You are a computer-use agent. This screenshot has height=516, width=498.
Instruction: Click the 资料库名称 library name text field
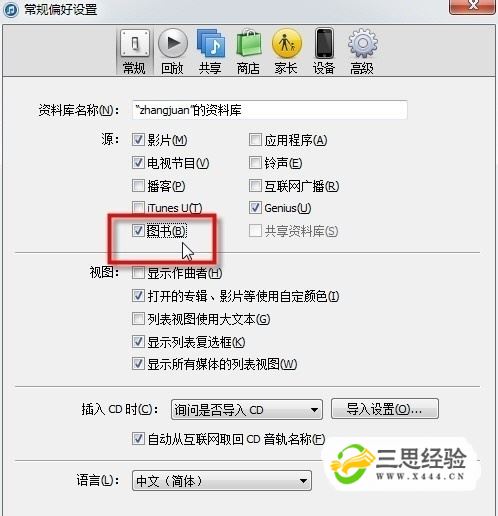click(x=270, y=110)
